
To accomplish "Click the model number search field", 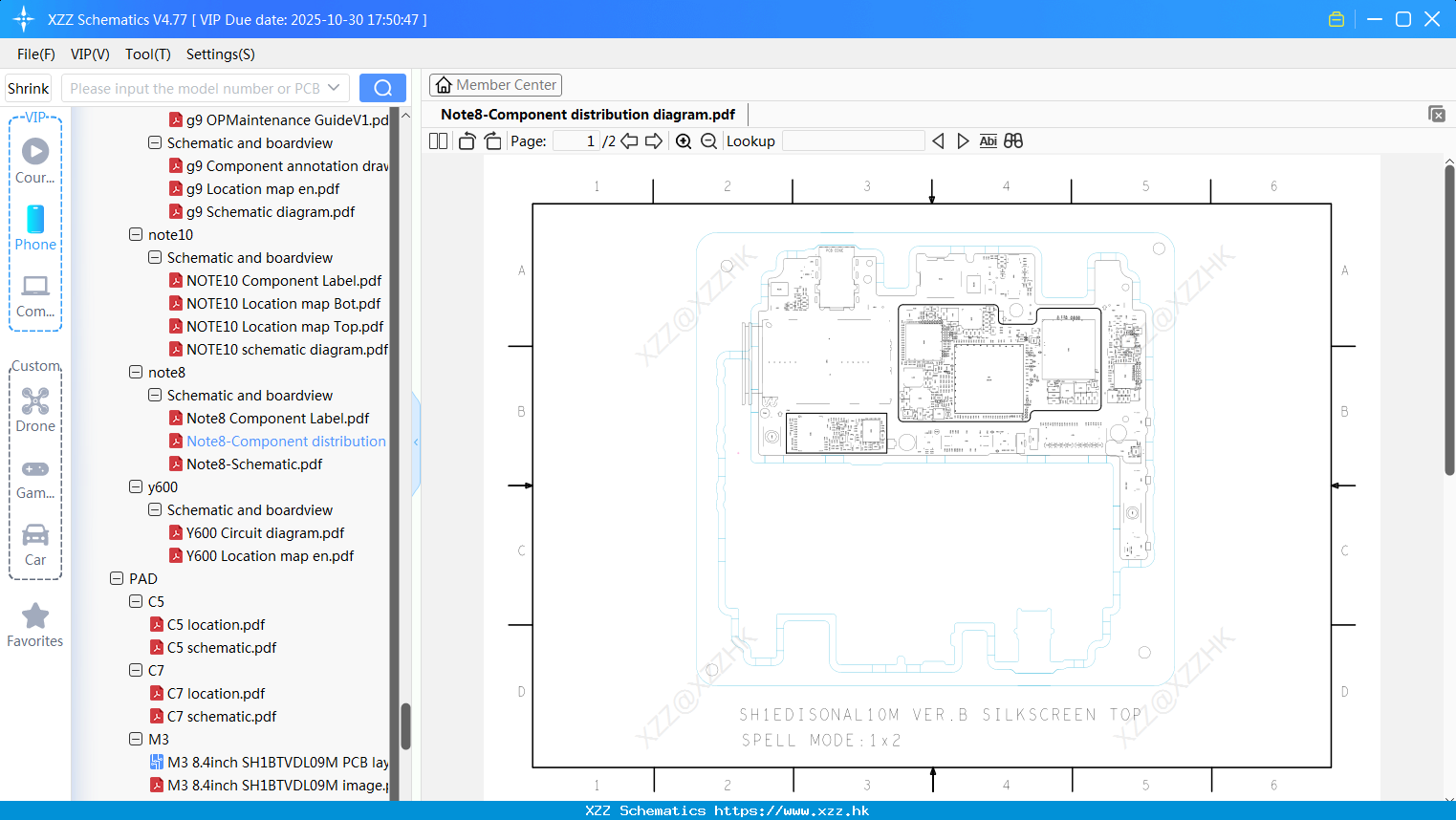I will click(195, 88).
